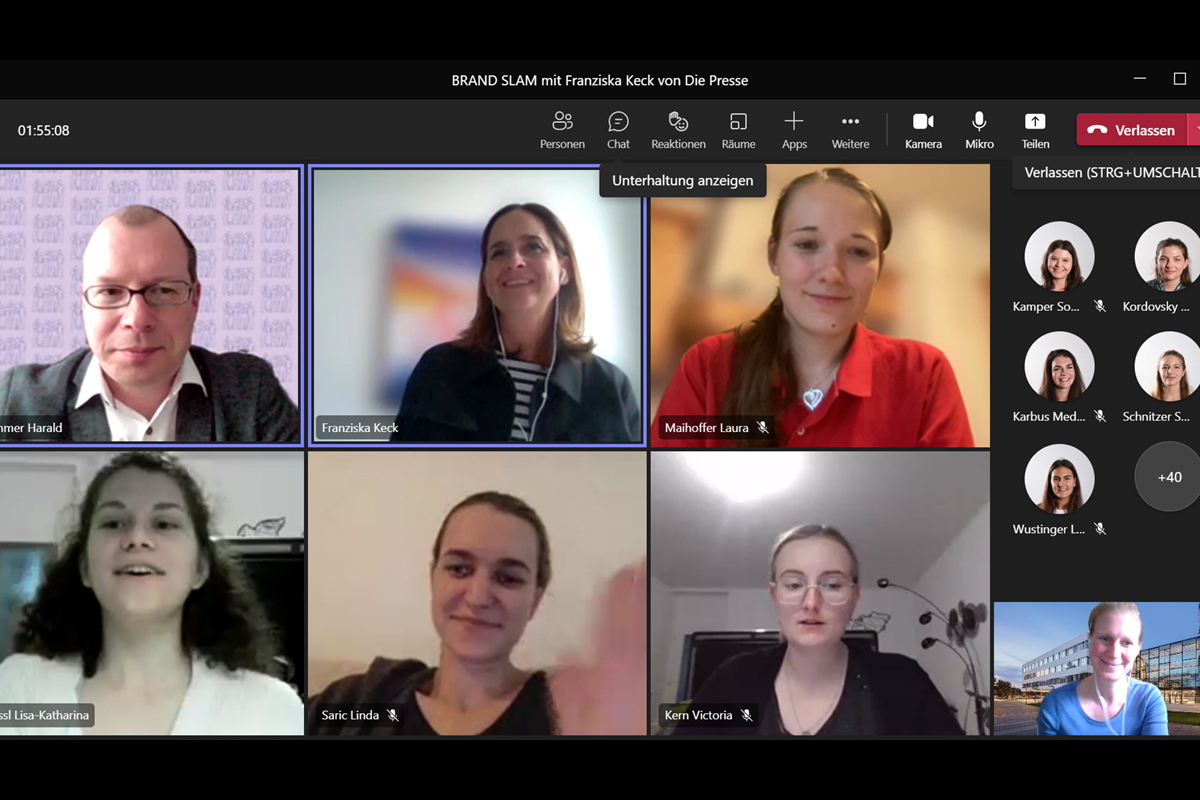Expand the +40 hidden participants
The image size is (1200, 800).
click(x=1166, y=477)
